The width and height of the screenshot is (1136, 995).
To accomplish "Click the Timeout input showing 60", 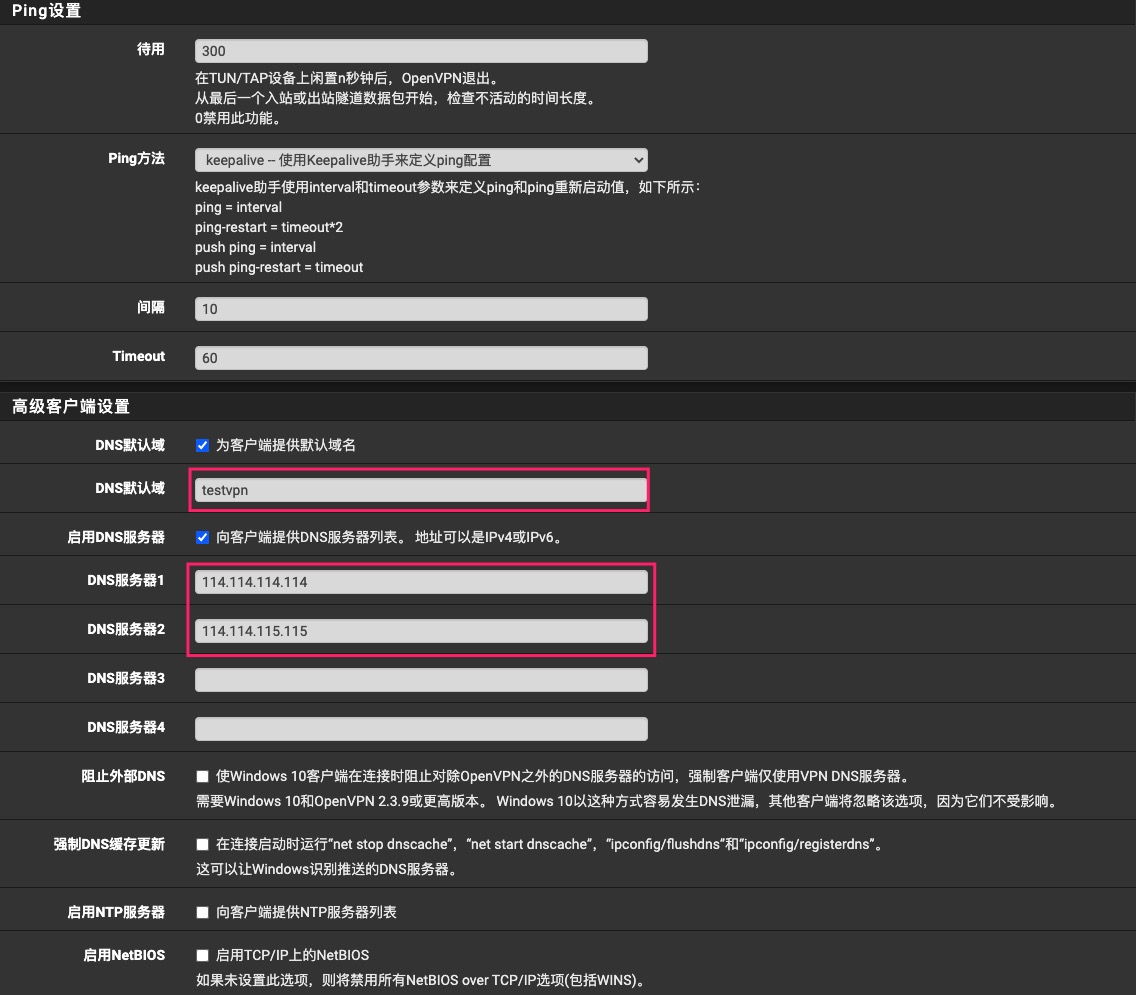I will tap(421, 358).
